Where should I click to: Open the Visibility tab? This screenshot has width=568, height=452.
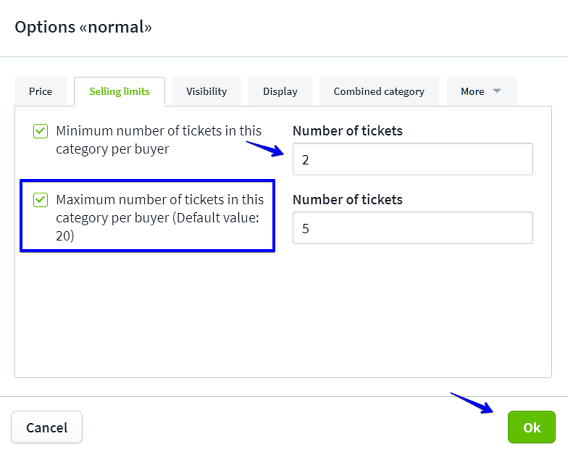click(206, 91)
